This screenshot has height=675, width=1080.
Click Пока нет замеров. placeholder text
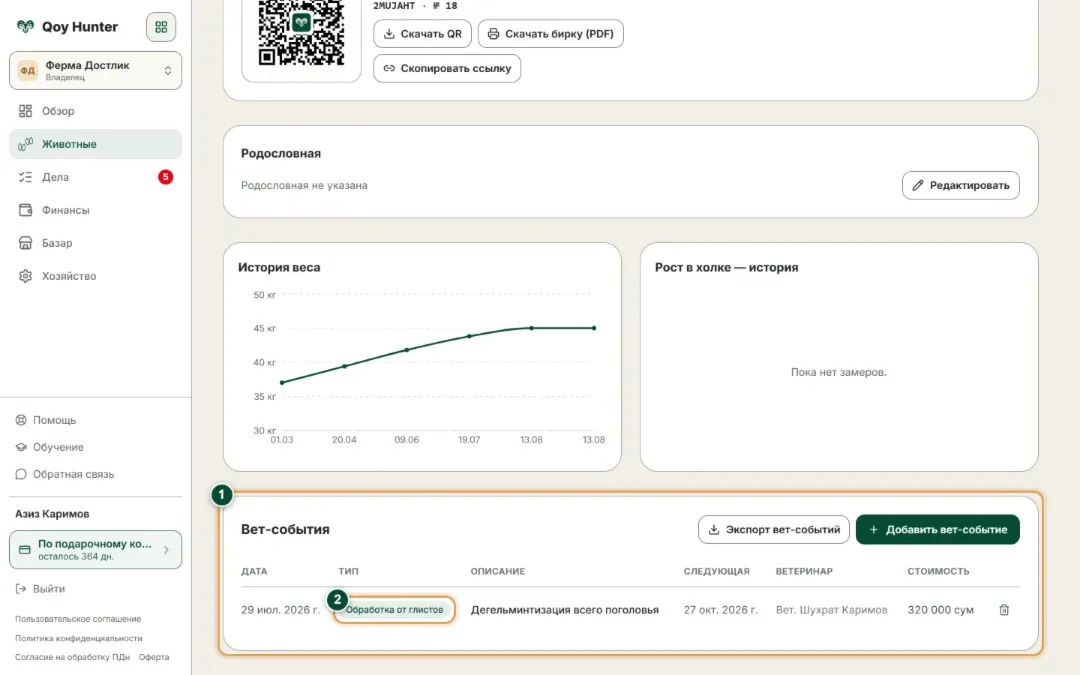click(x=838, y=372)
